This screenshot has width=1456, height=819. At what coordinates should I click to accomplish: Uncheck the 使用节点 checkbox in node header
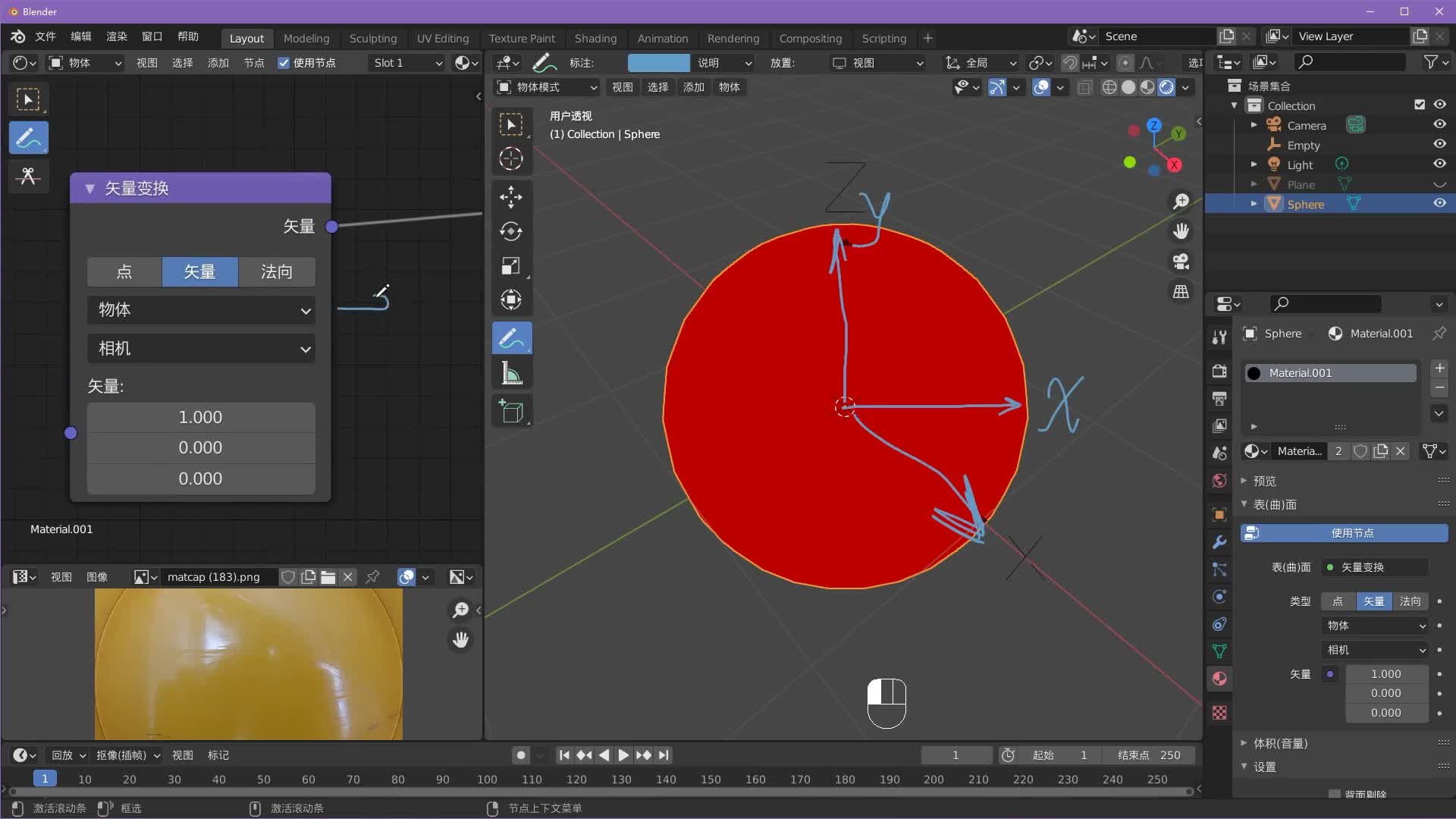(284, 63)
